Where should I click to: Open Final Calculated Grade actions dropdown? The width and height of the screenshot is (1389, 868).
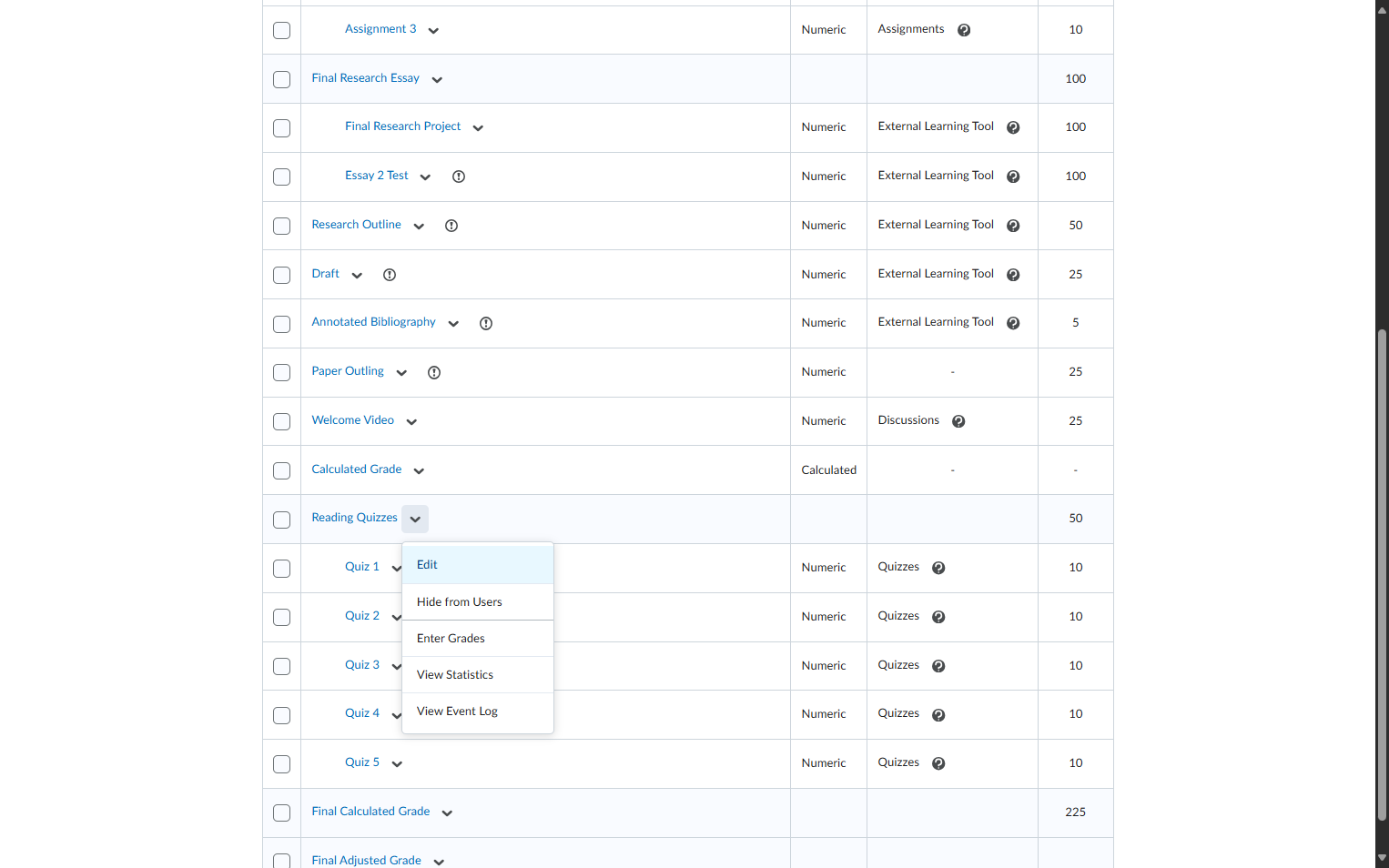447,813
